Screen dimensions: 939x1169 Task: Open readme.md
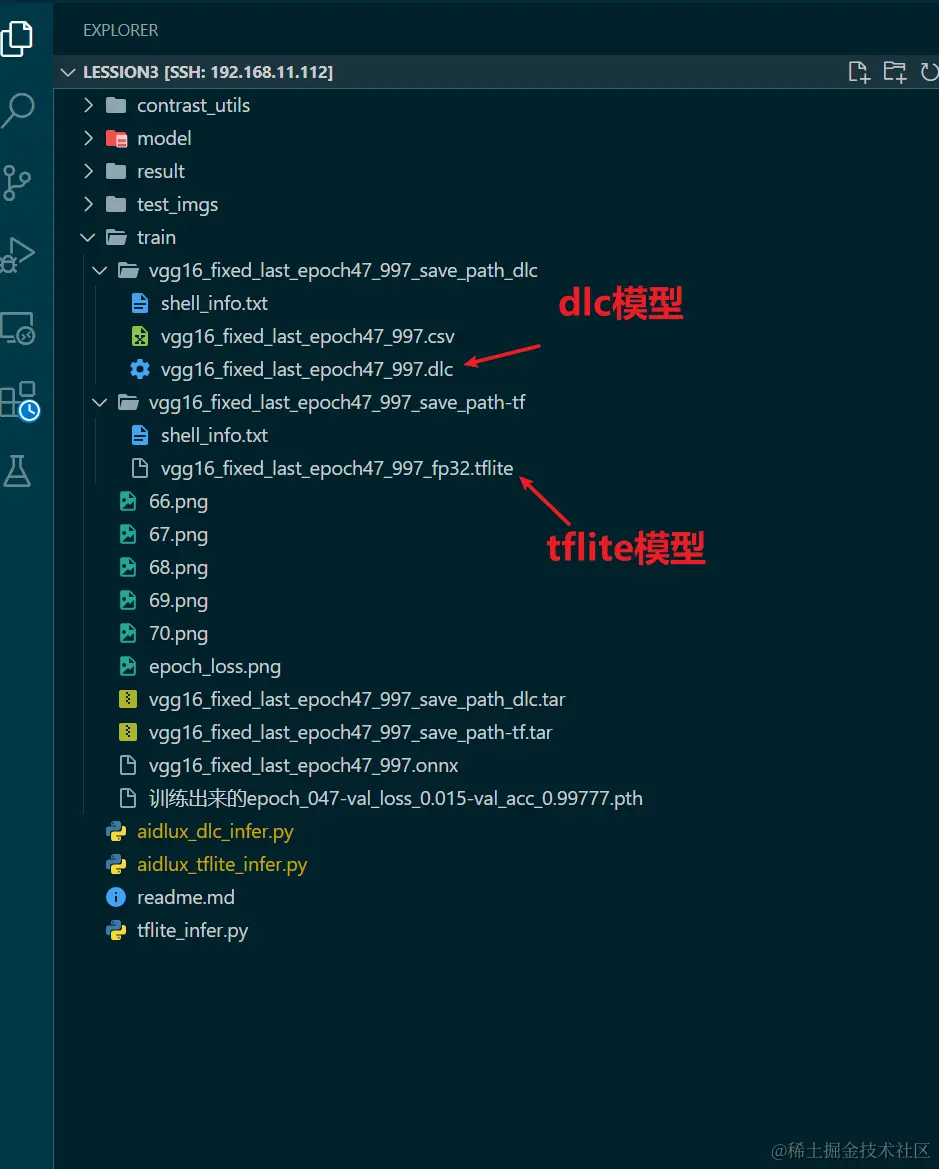(186, 897)
